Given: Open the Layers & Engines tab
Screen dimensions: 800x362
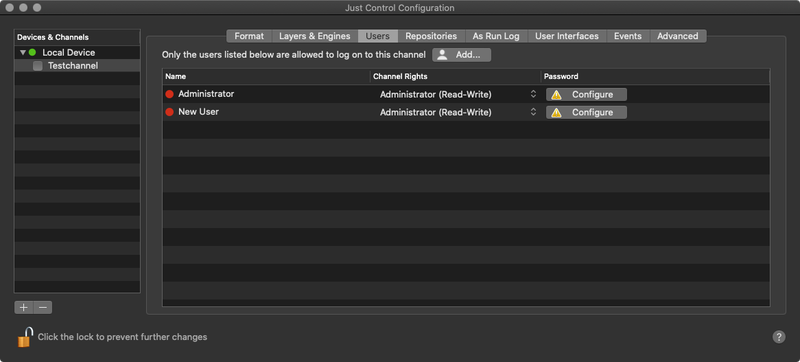Looking at the screenshot, I should coord(315,36).
